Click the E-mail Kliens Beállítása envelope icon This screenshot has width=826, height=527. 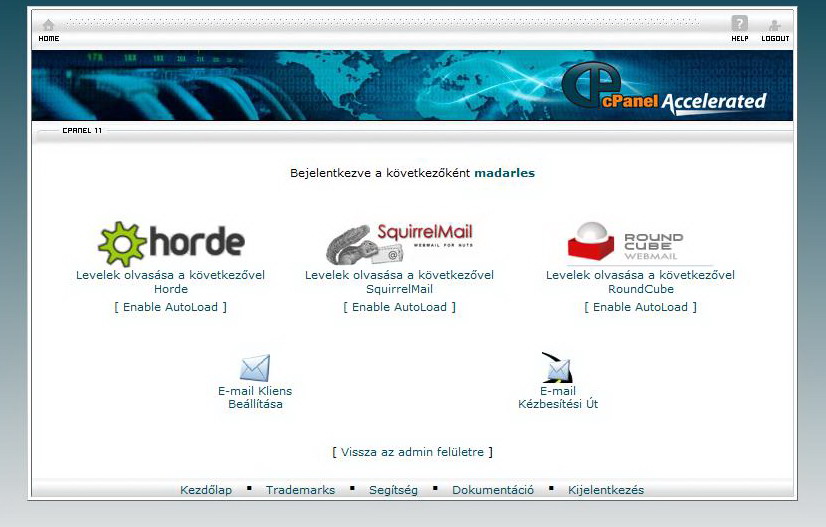click(x=255, y=368)
